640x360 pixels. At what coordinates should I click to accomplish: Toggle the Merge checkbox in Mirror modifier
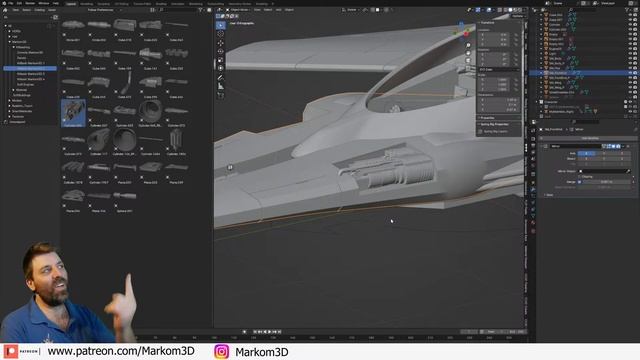[580, 182]
